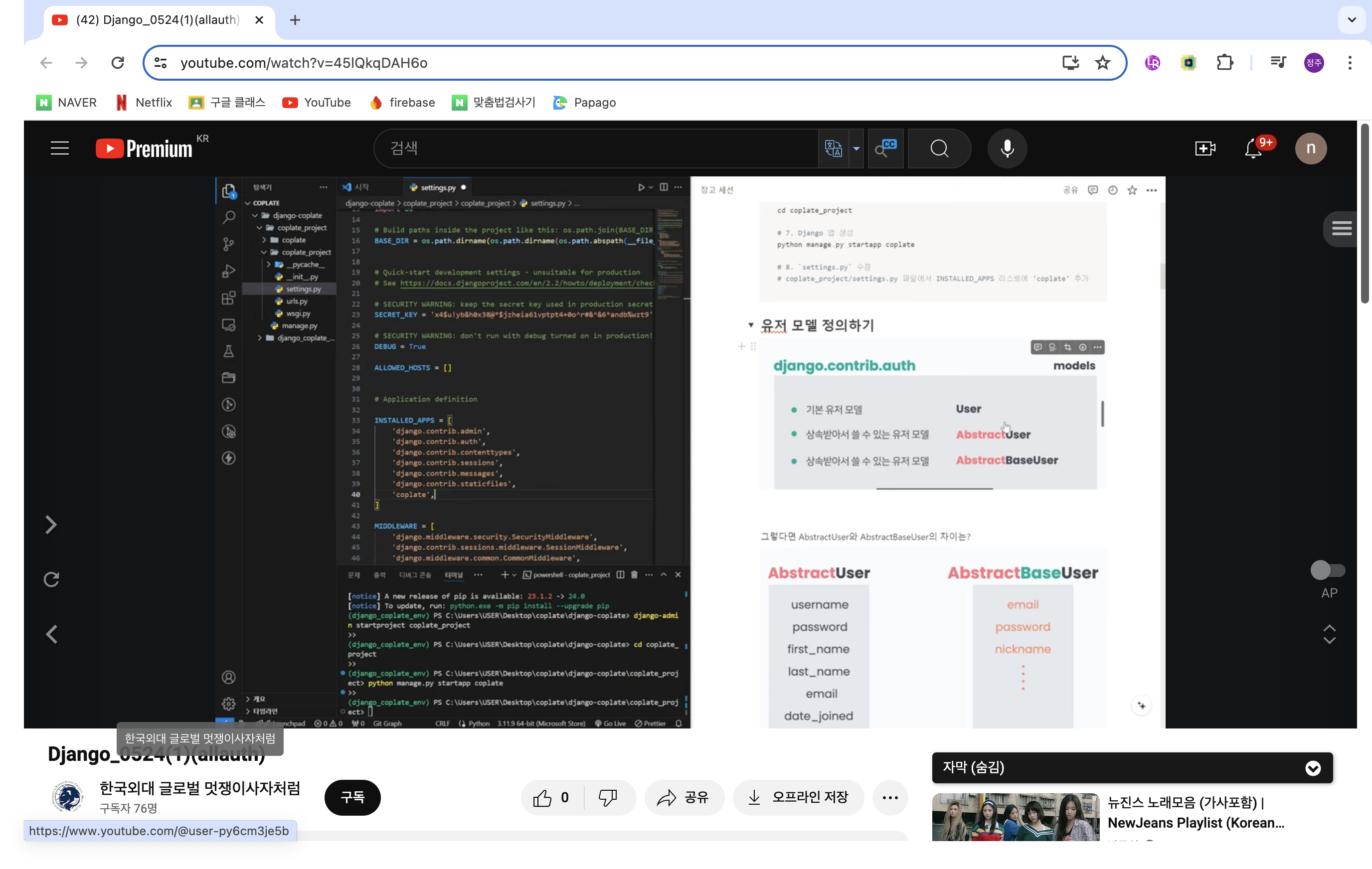This screenshot has width=1372, height=869.
Task: Click the create video camera icon
Action: pyautogui.click(x=1204, y=148)
